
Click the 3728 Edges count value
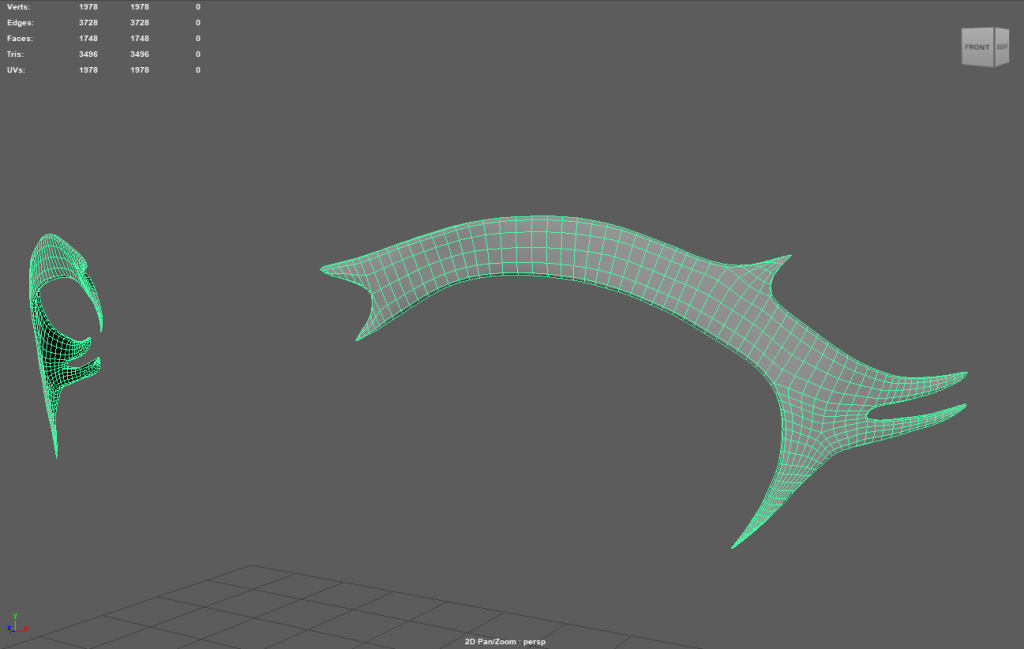pyautogui.click(x=89, y=22)
